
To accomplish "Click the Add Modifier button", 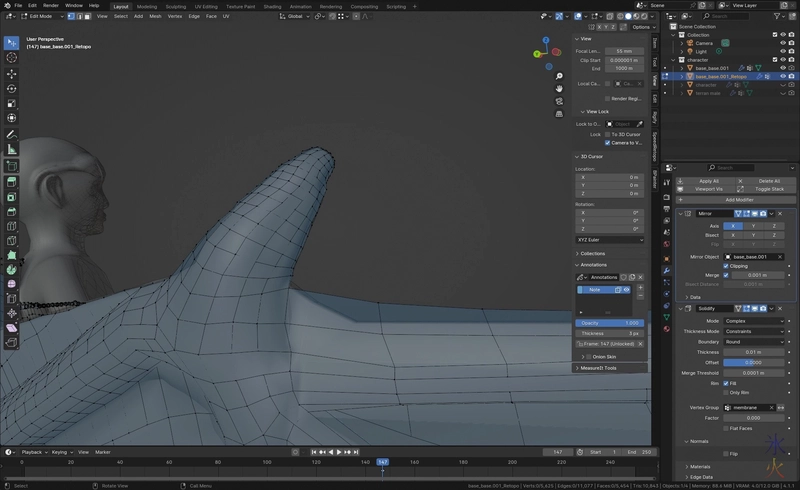I will tap(738, 199).
